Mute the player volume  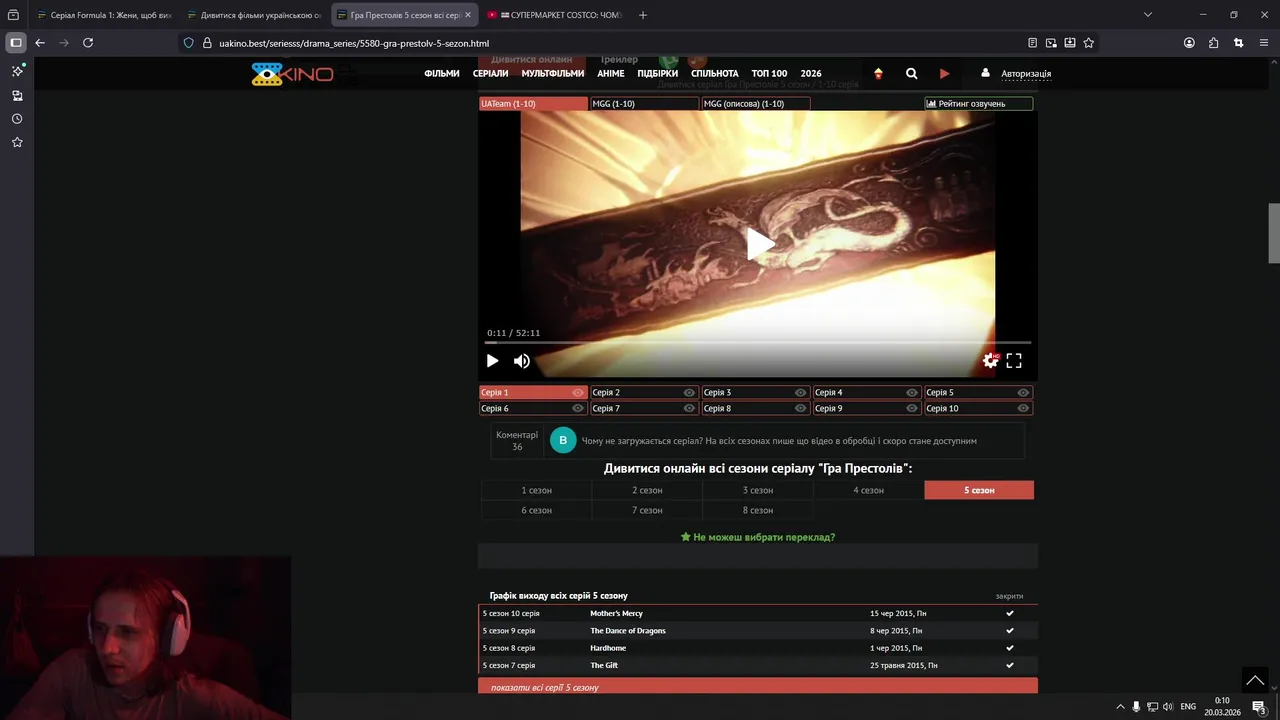522,361
